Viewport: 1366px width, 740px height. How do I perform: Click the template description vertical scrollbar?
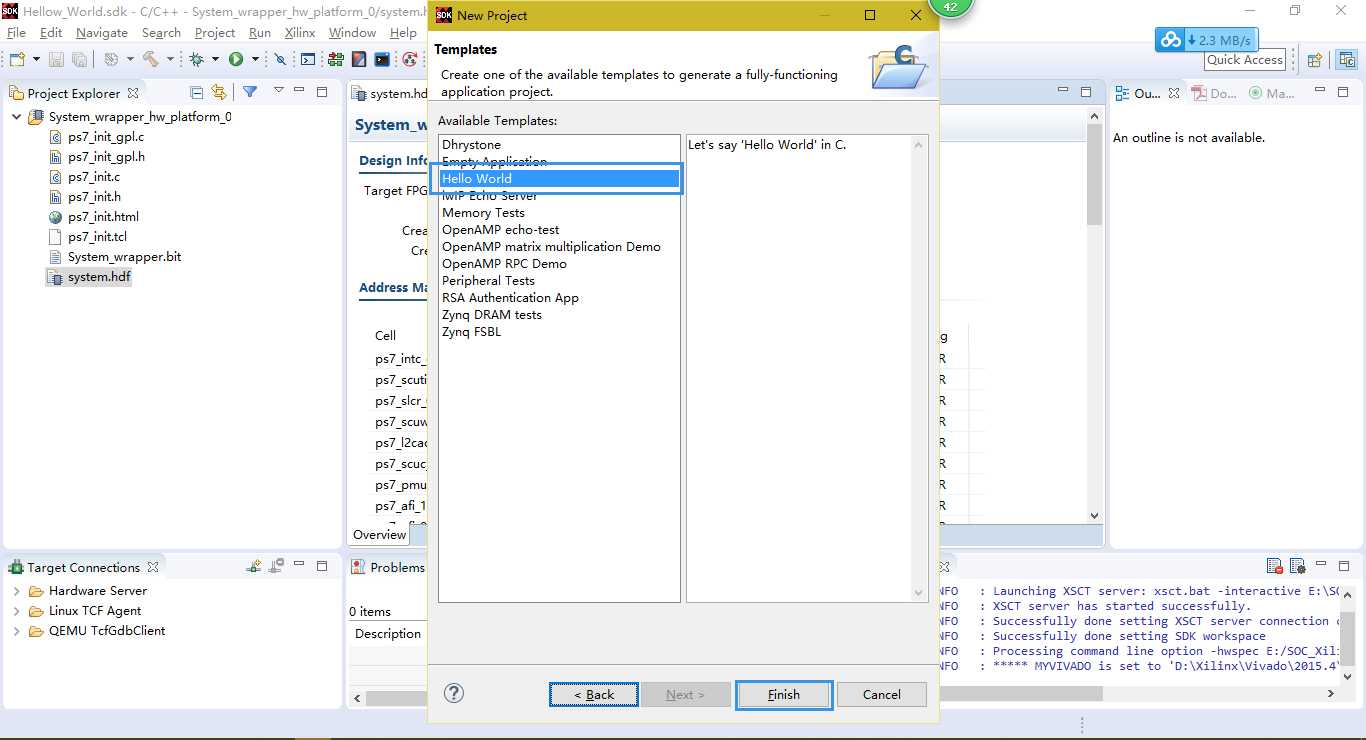919,368
